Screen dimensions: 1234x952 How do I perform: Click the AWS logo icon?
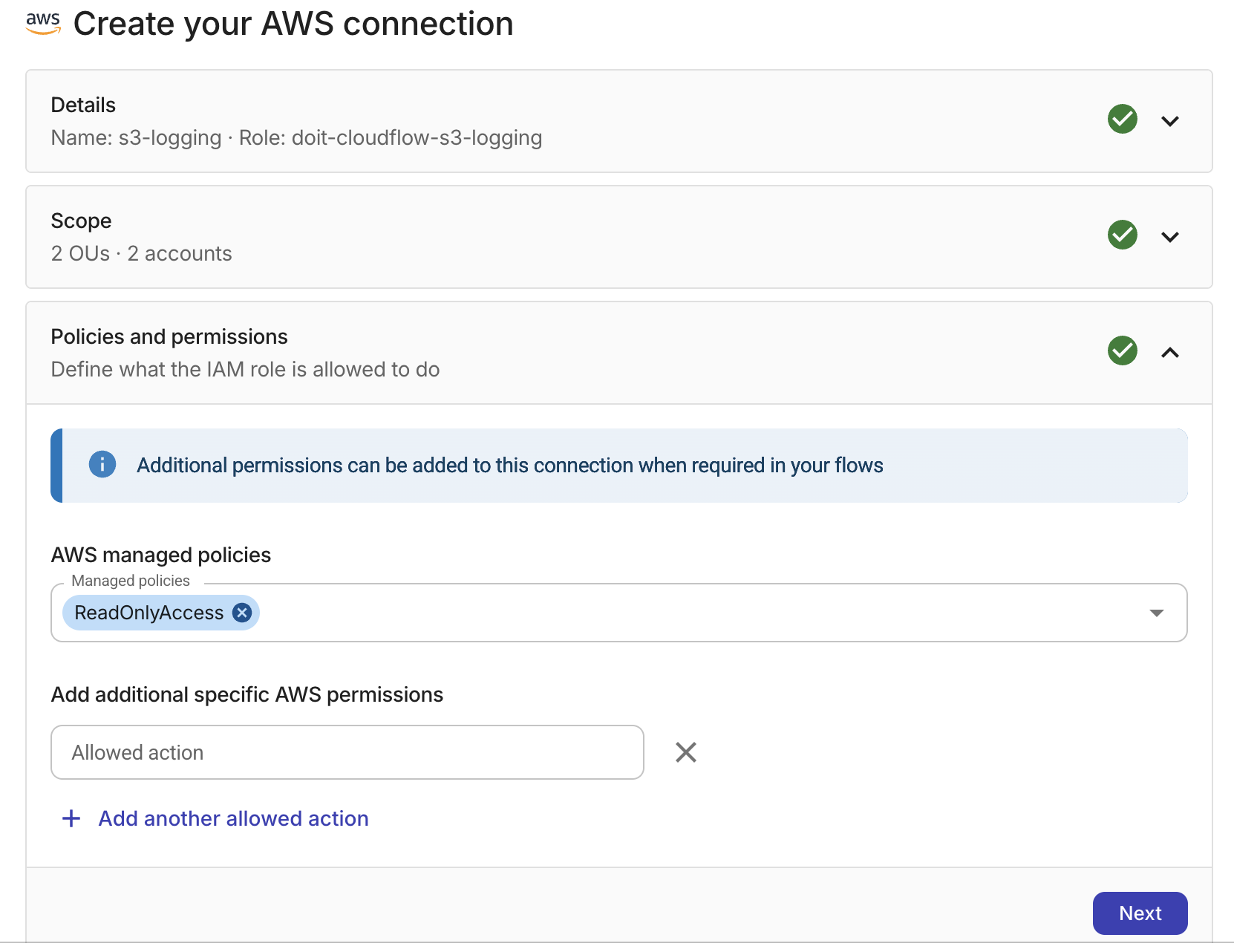pos(43,23)
